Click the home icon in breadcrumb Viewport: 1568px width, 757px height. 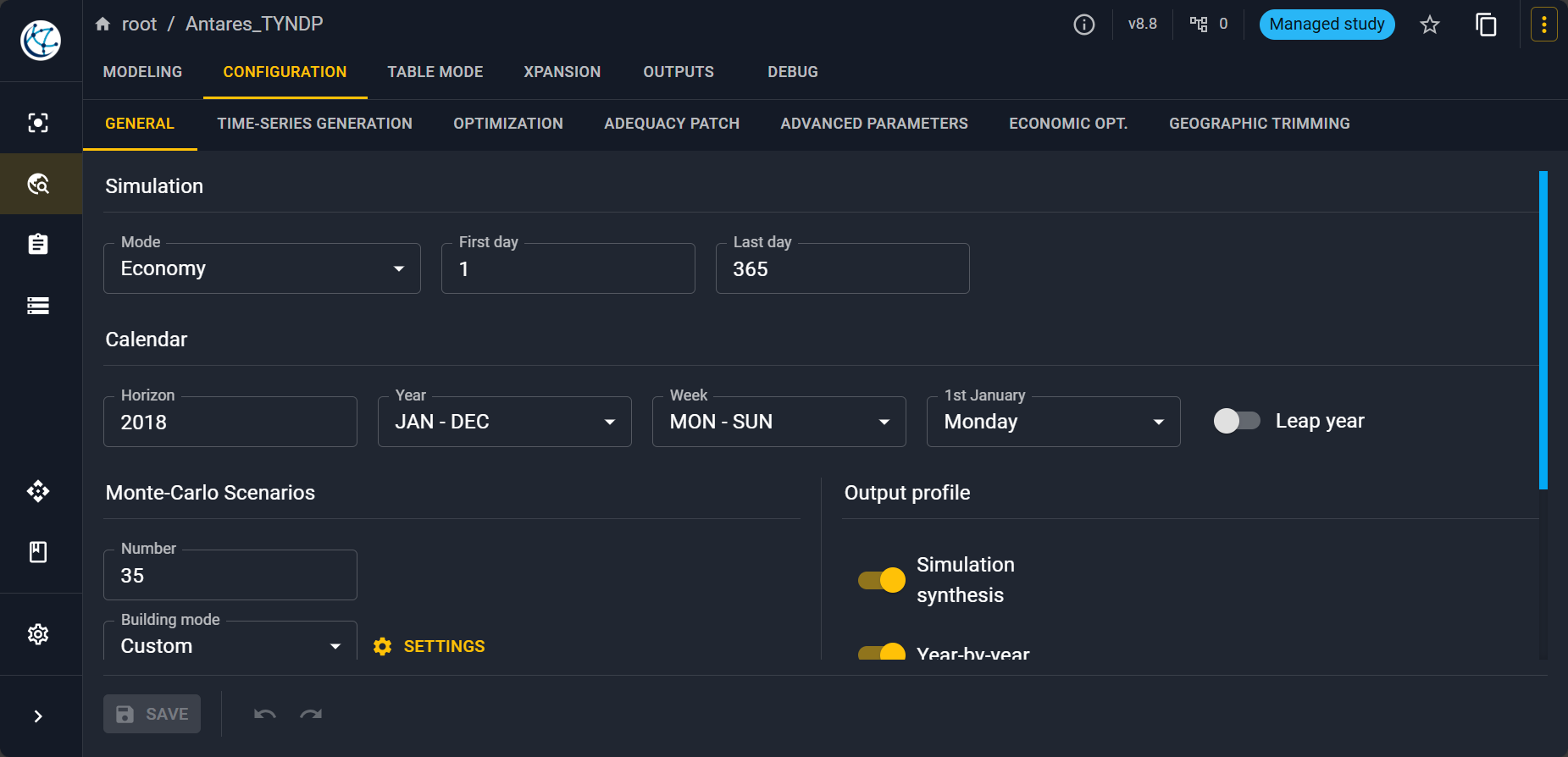click(103, 24)
